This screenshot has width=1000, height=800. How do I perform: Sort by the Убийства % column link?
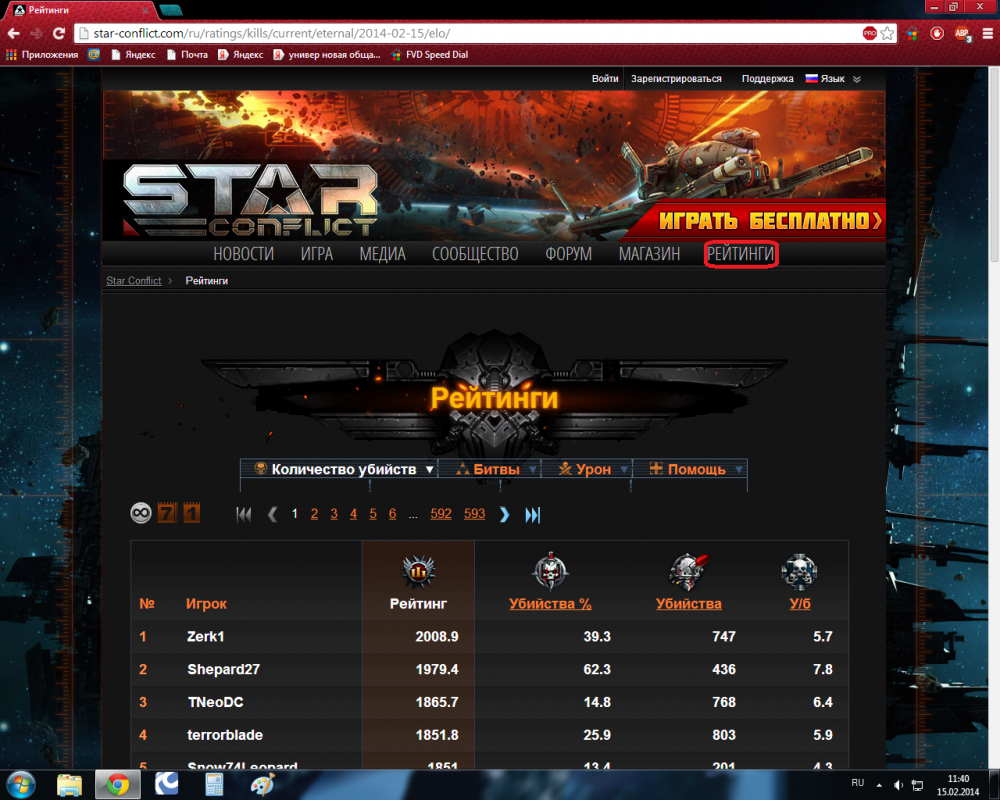click(x=550, y=604)
